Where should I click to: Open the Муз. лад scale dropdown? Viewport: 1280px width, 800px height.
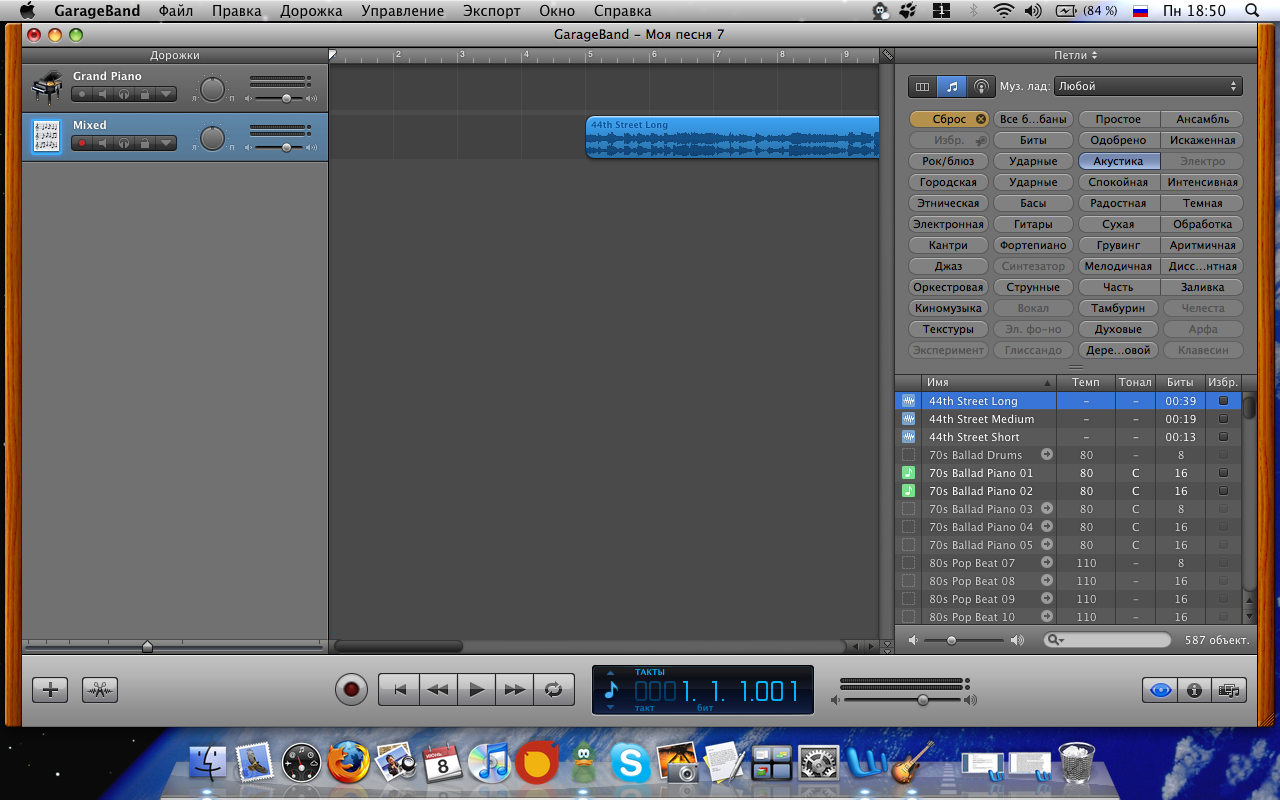pyautogui.click(x=1148, y=87)
